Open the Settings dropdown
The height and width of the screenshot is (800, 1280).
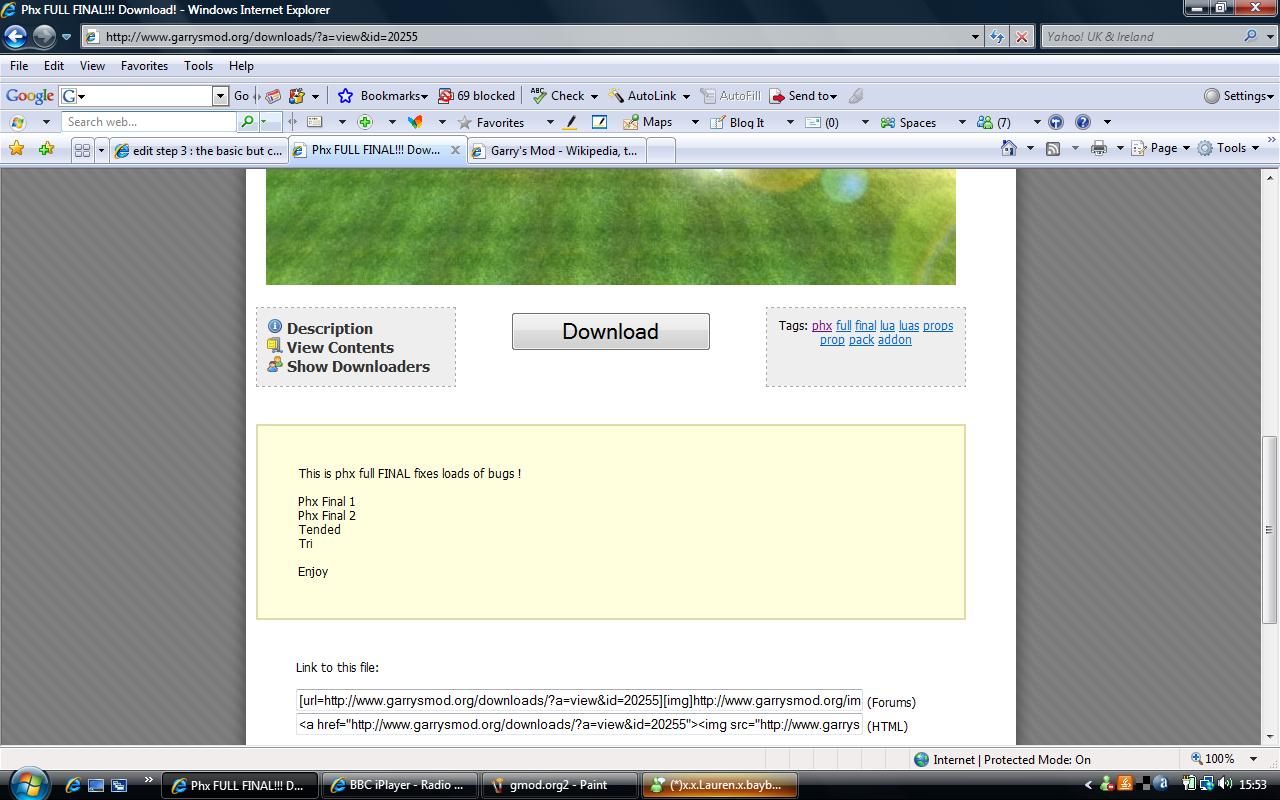tap(1239, 96)
